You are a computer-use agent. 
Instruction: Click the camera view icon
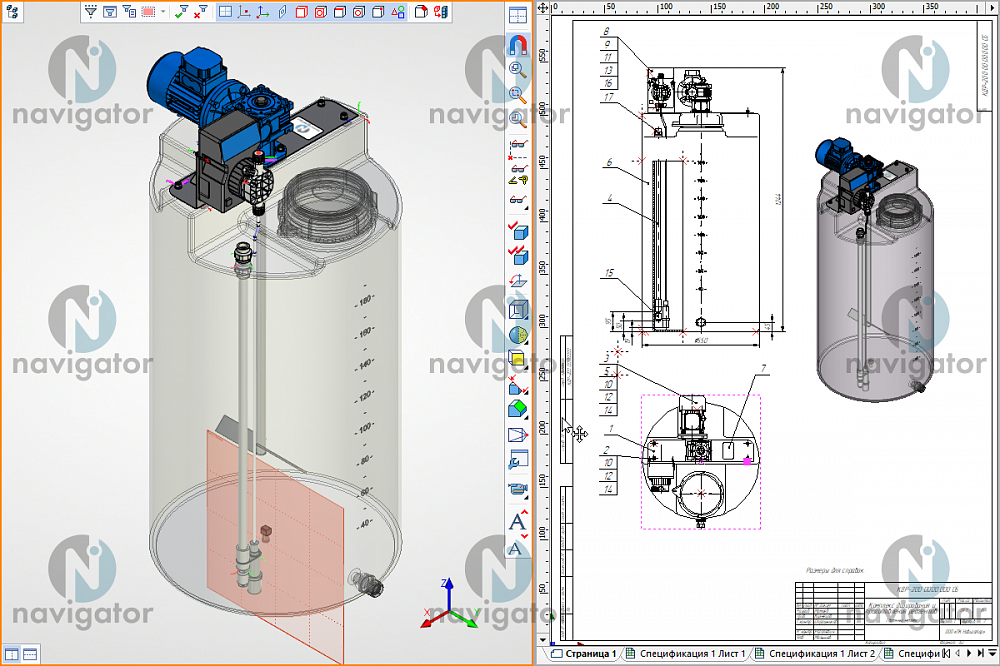[x=518, y=489]
